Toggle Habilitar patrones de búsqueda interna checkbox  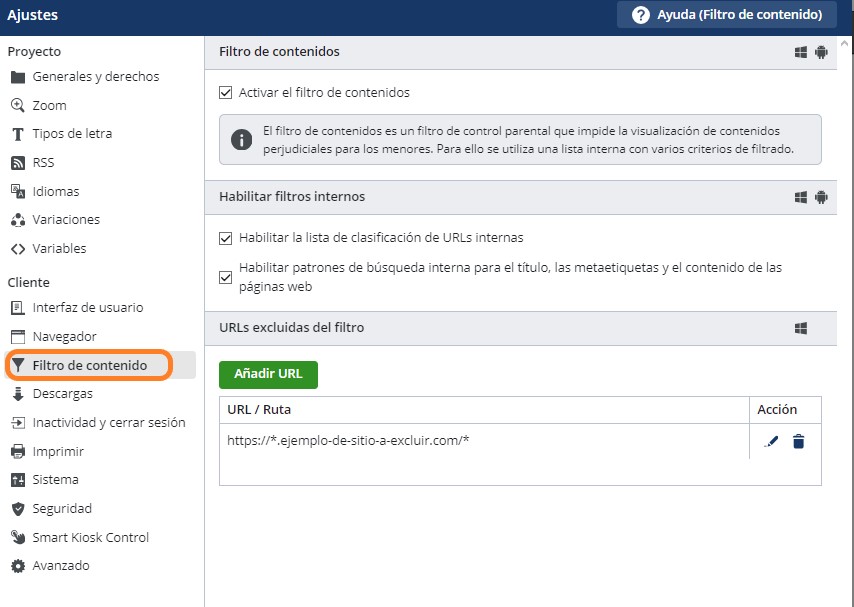point(225,277)
